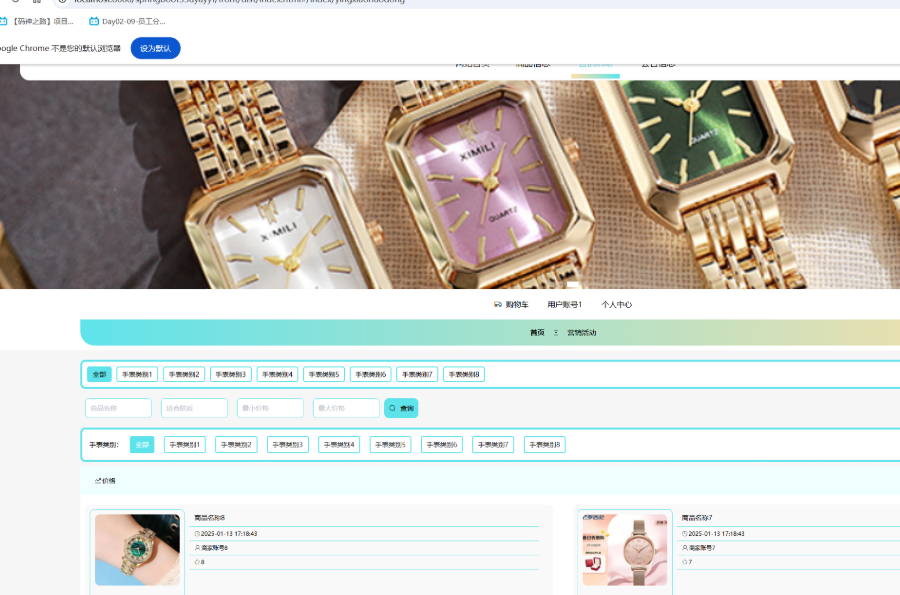
Task: Open the 用户账号1 account link
Action: pyautogui.click(x=564, y=304)
